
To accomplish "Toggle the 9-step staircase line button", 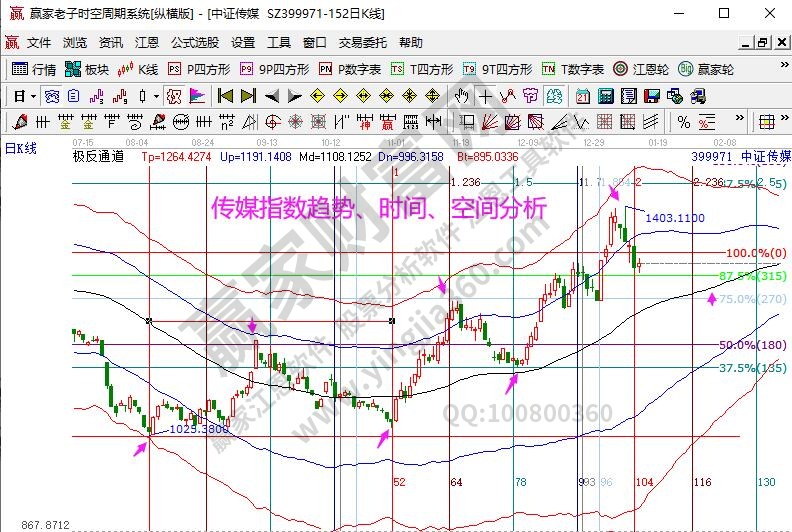I will 120,96.
